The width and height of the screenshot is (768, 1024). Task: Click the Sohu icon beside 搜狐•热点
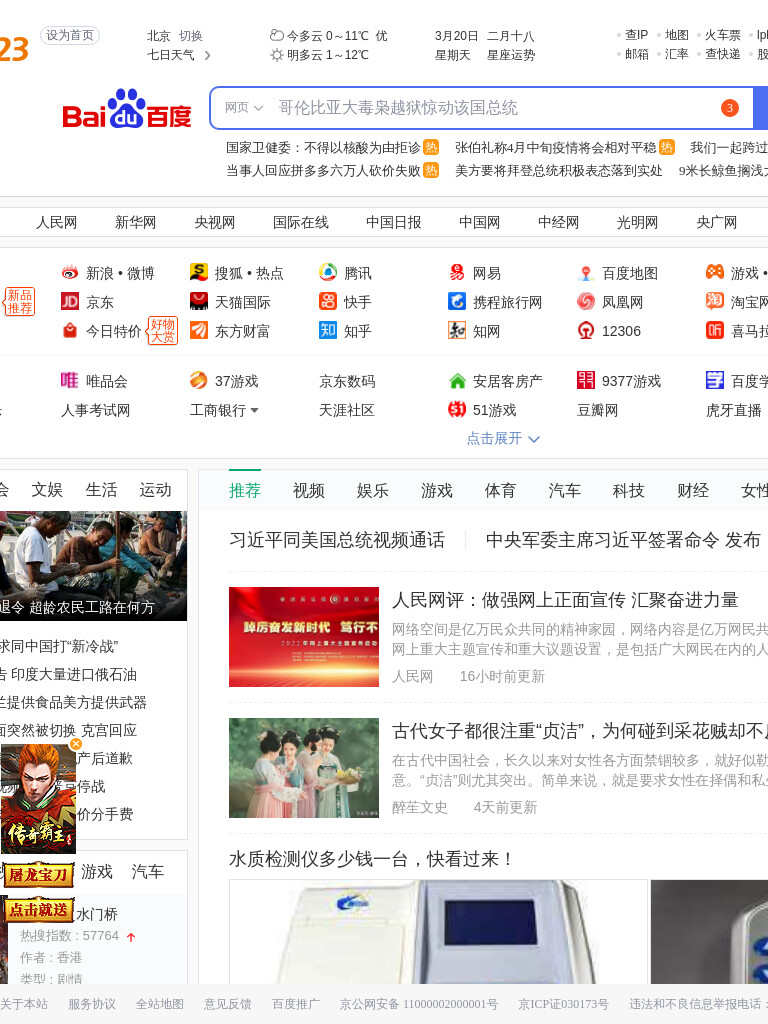(x=199, y=272)
